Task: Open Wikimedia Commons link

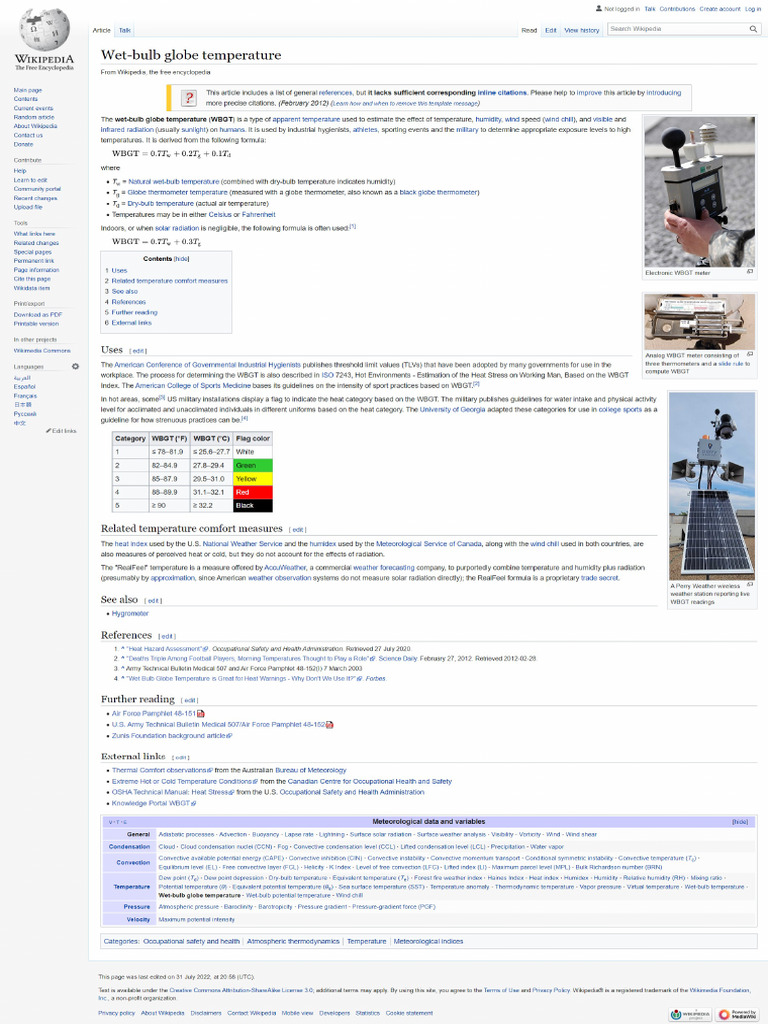Action: (42, 350)
